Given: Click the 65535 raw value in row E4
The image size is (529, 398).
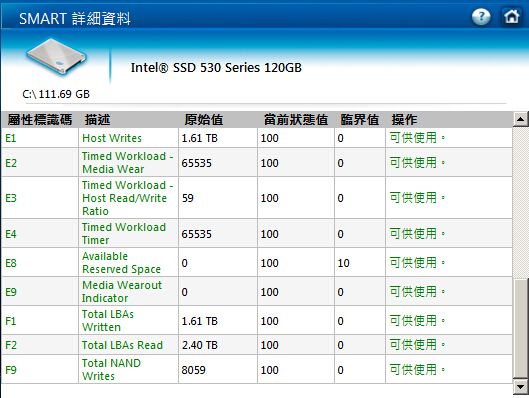Looking at the screenshot, I should (x=197, y=234).
